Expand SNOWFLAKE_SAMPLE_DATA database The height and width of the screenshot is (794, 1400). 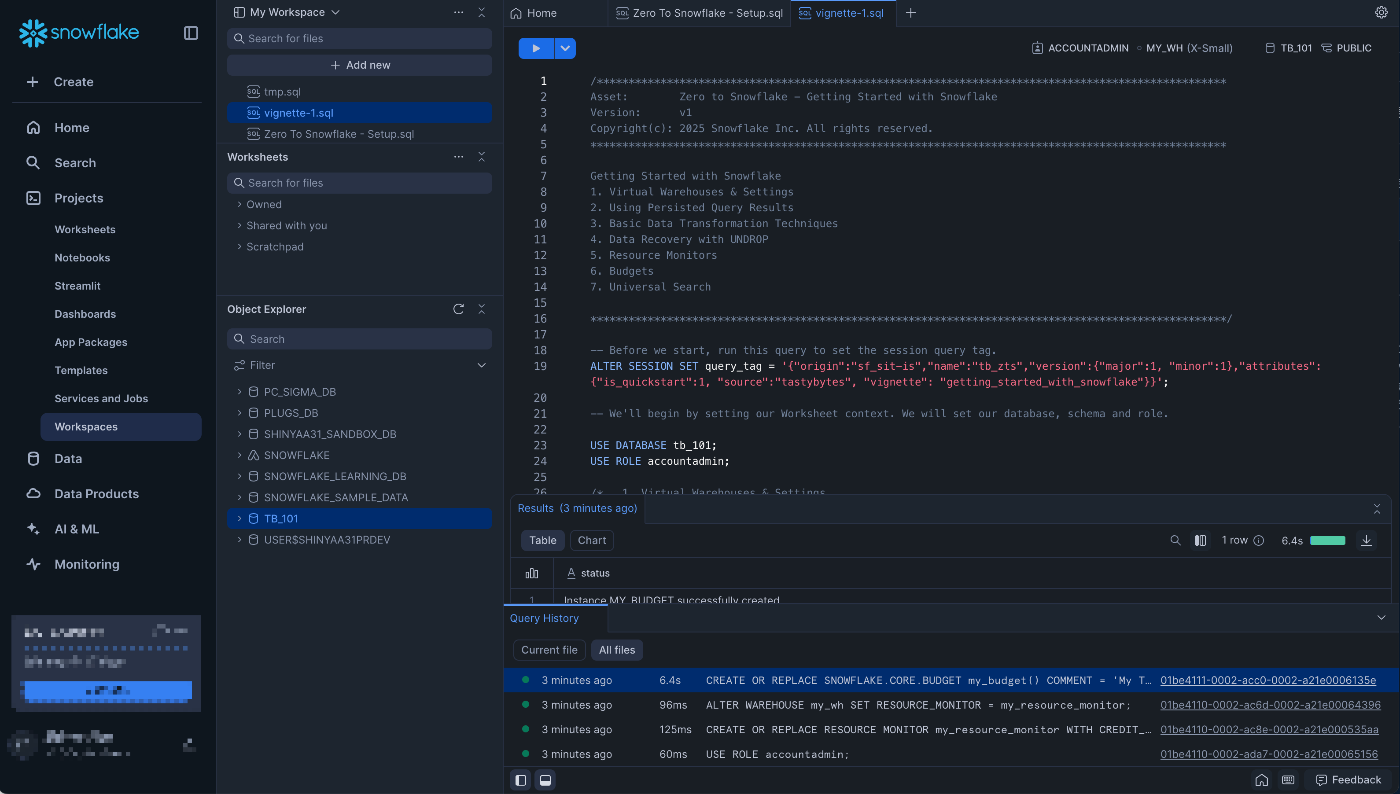click(x=239, y=497)
